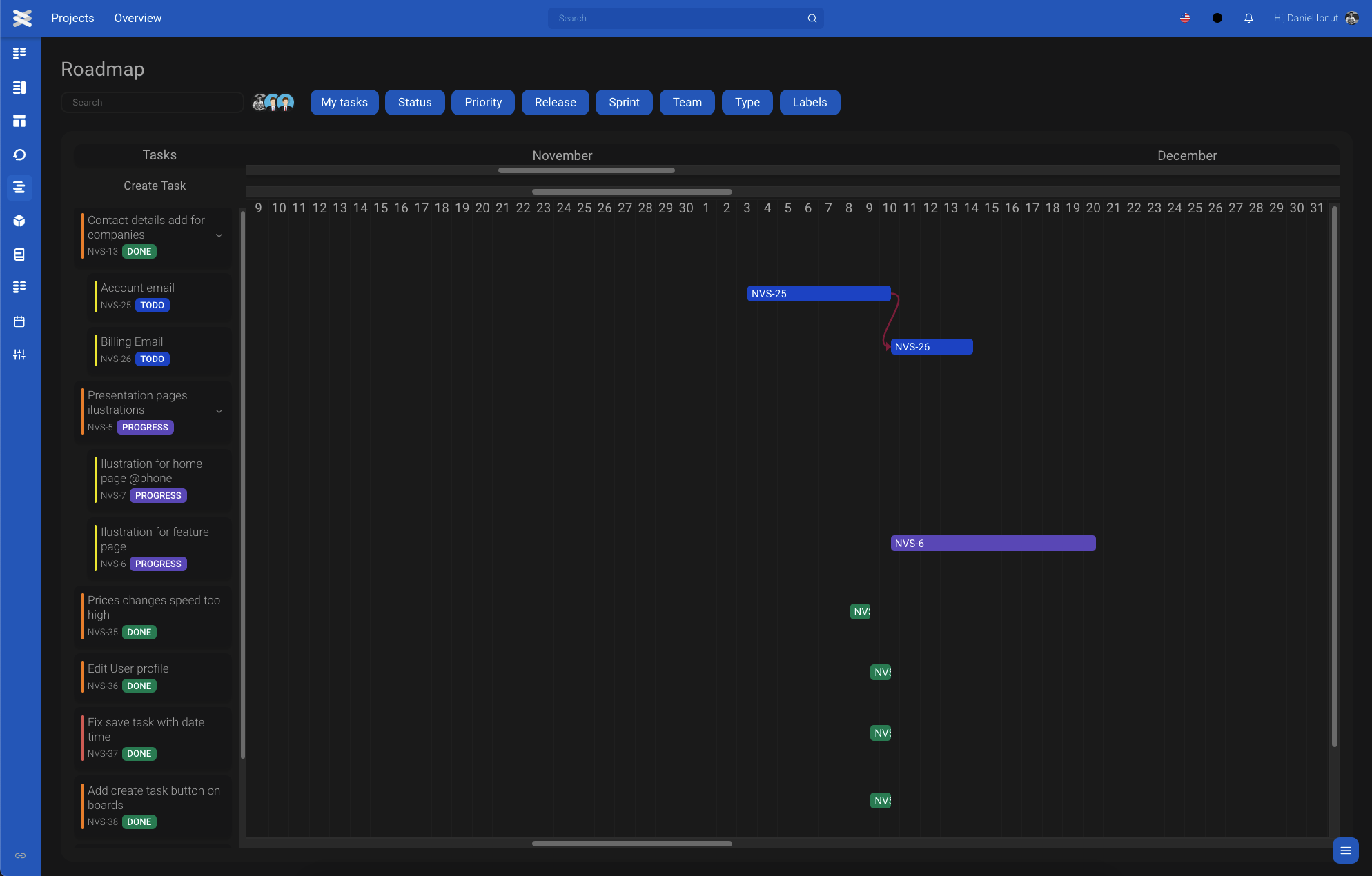Collapse Presentation pages ilustrations subtasks

click(219, 412)
